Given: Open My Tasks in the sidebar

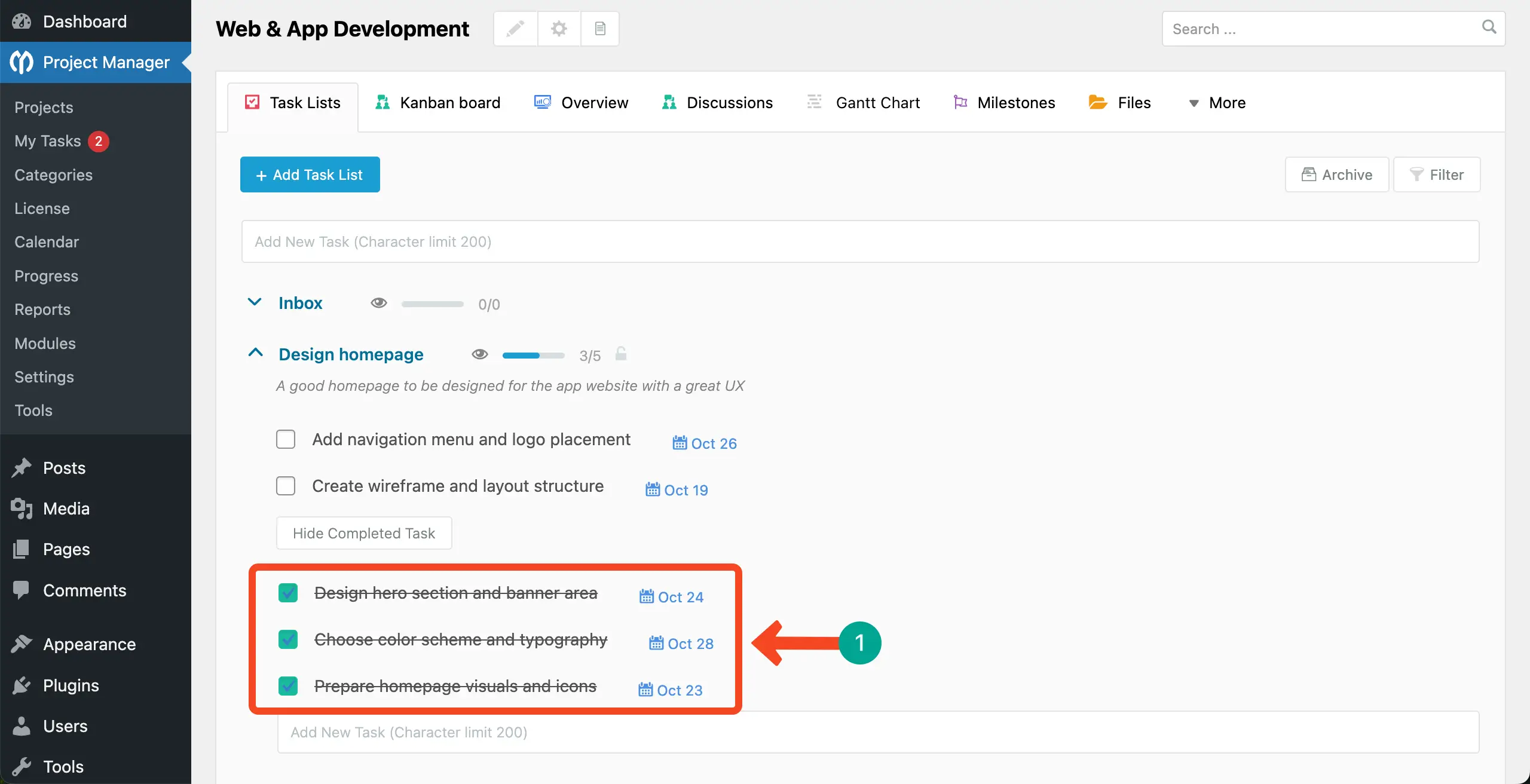Looking at the screenshot, I should pyautogui.click(x=48, y=141).
